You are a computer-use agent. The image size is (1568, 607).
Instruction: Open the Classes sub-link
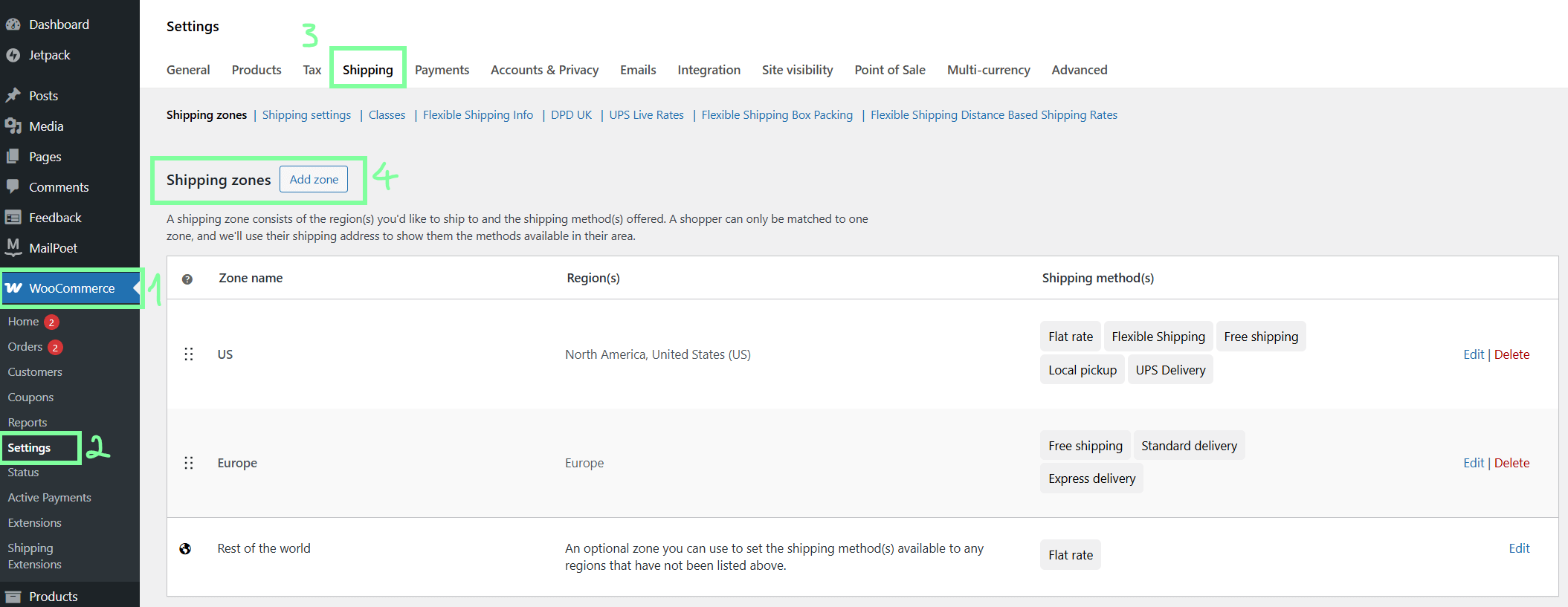(387, 115)
